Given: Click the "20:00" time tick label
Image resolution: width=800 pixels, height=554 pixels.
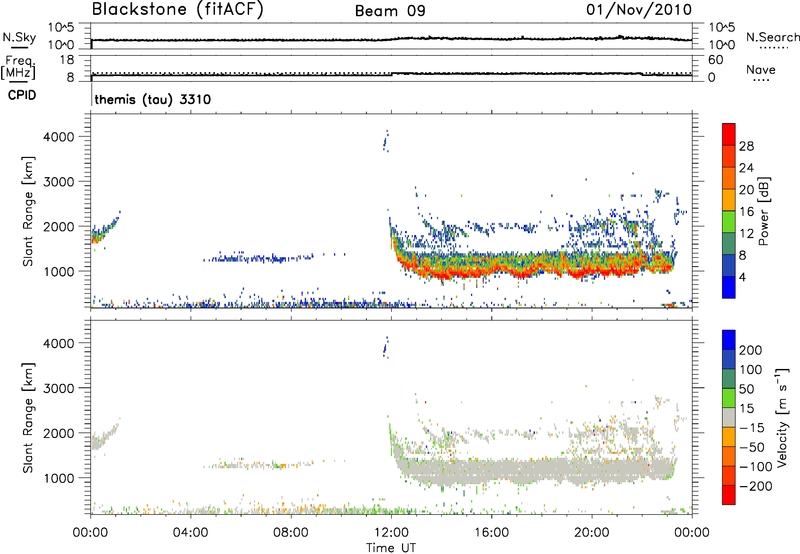Looking at the screenshot, I should point(591,533).
